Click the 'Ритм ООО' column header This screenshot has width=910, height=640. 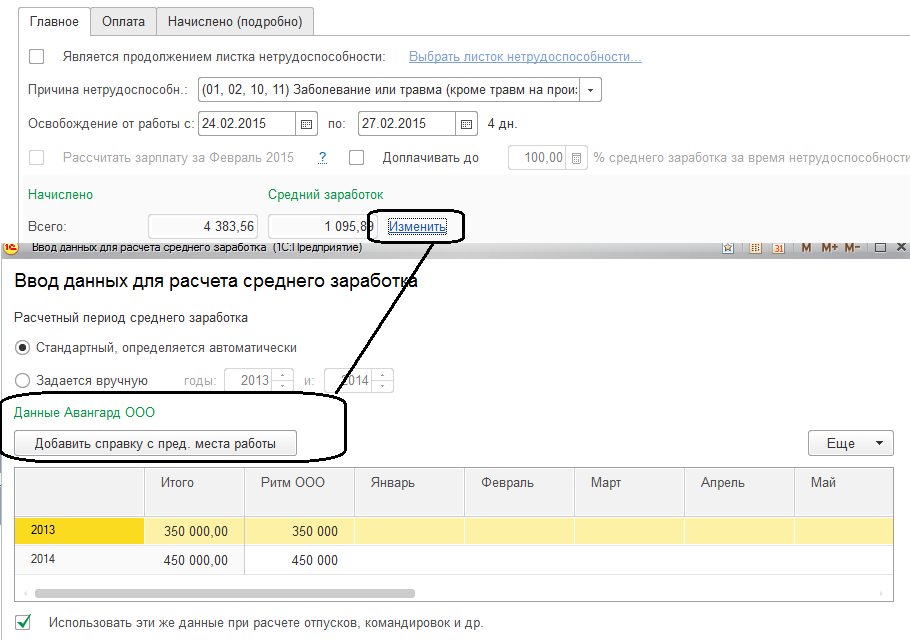(299, 492)
